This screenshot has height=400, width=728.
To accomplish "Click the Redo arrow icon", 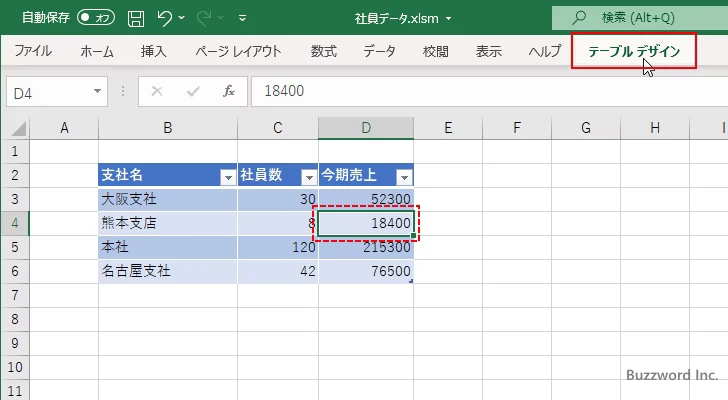I will click(204, 18).
